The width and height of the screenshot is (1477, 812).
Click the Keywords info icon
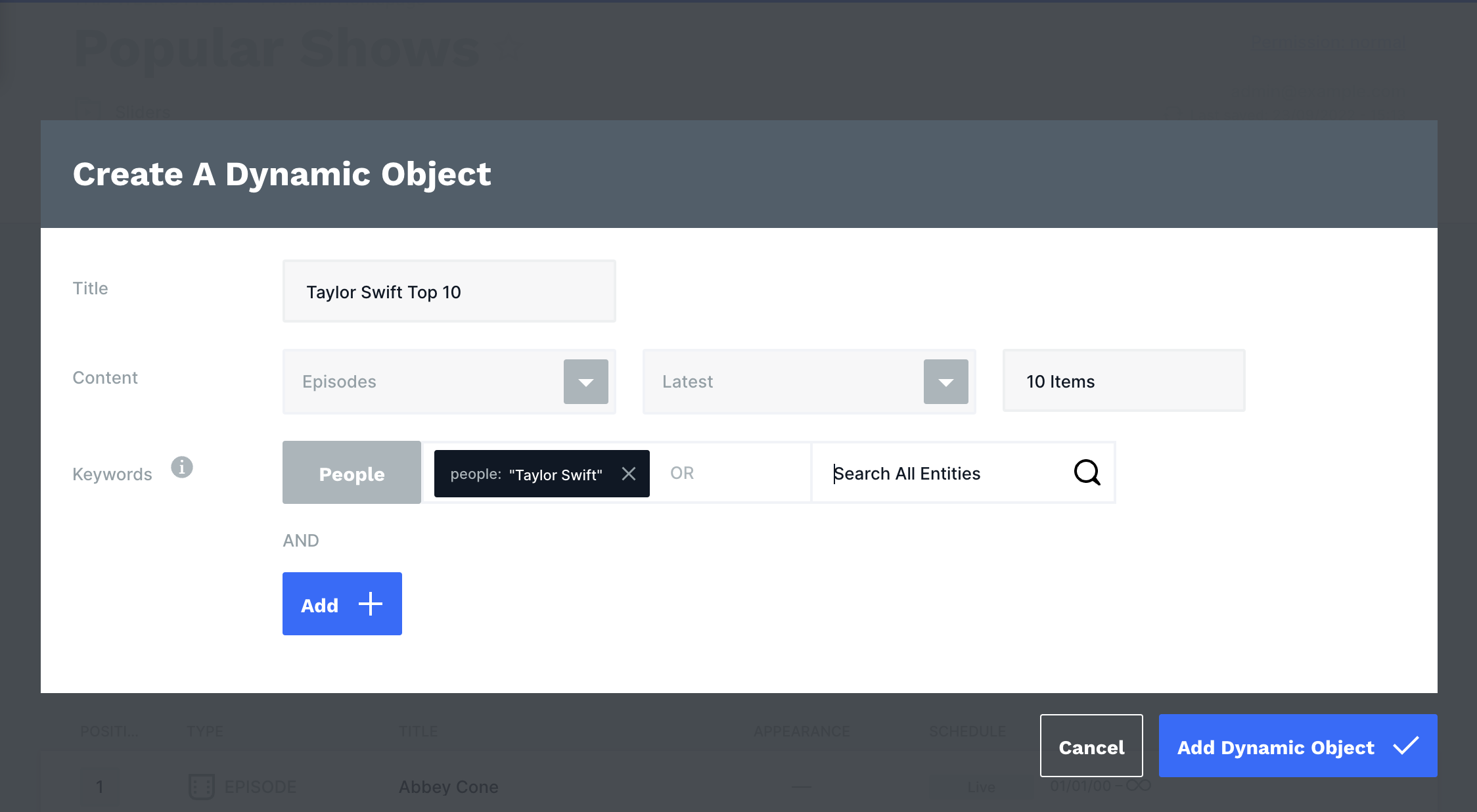[x=182, y=467]
